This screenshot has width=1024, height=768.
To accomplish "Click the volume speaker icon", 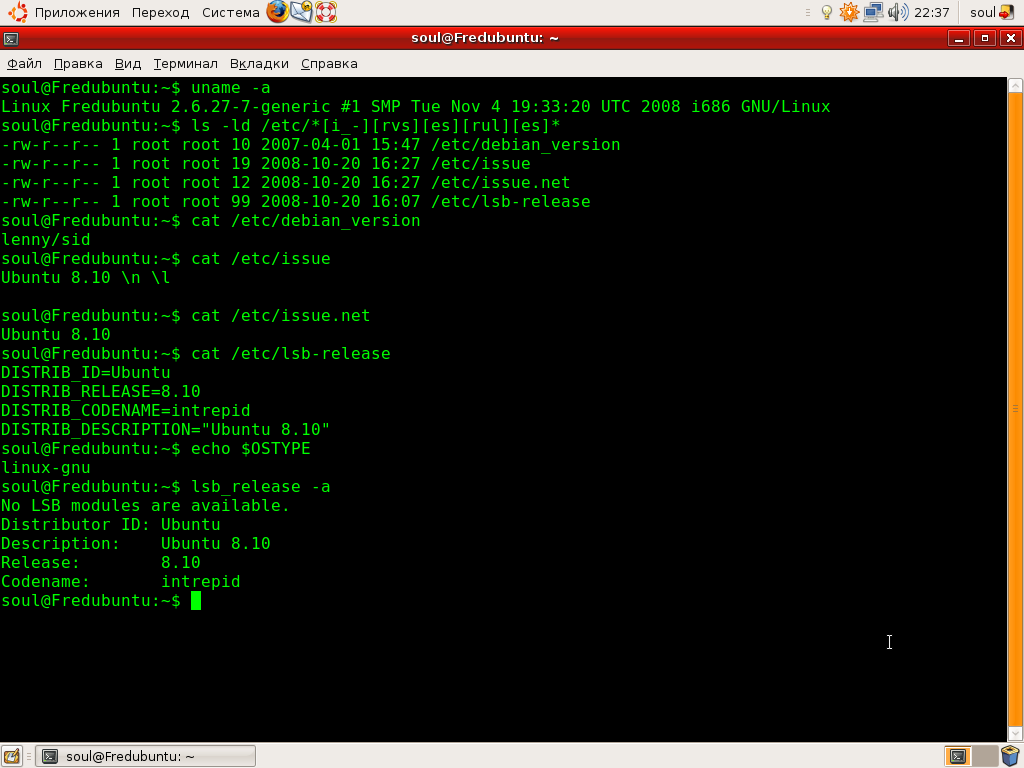I will pyautogui.click(x=898, y=12).
